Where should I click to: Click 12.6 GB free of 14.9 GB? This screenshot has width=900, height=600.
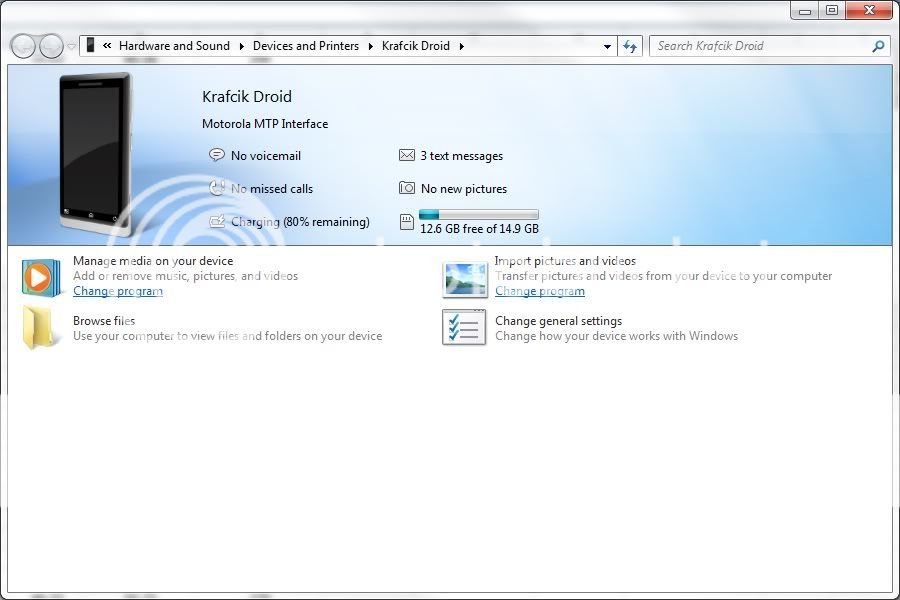(x=479, y=229)
